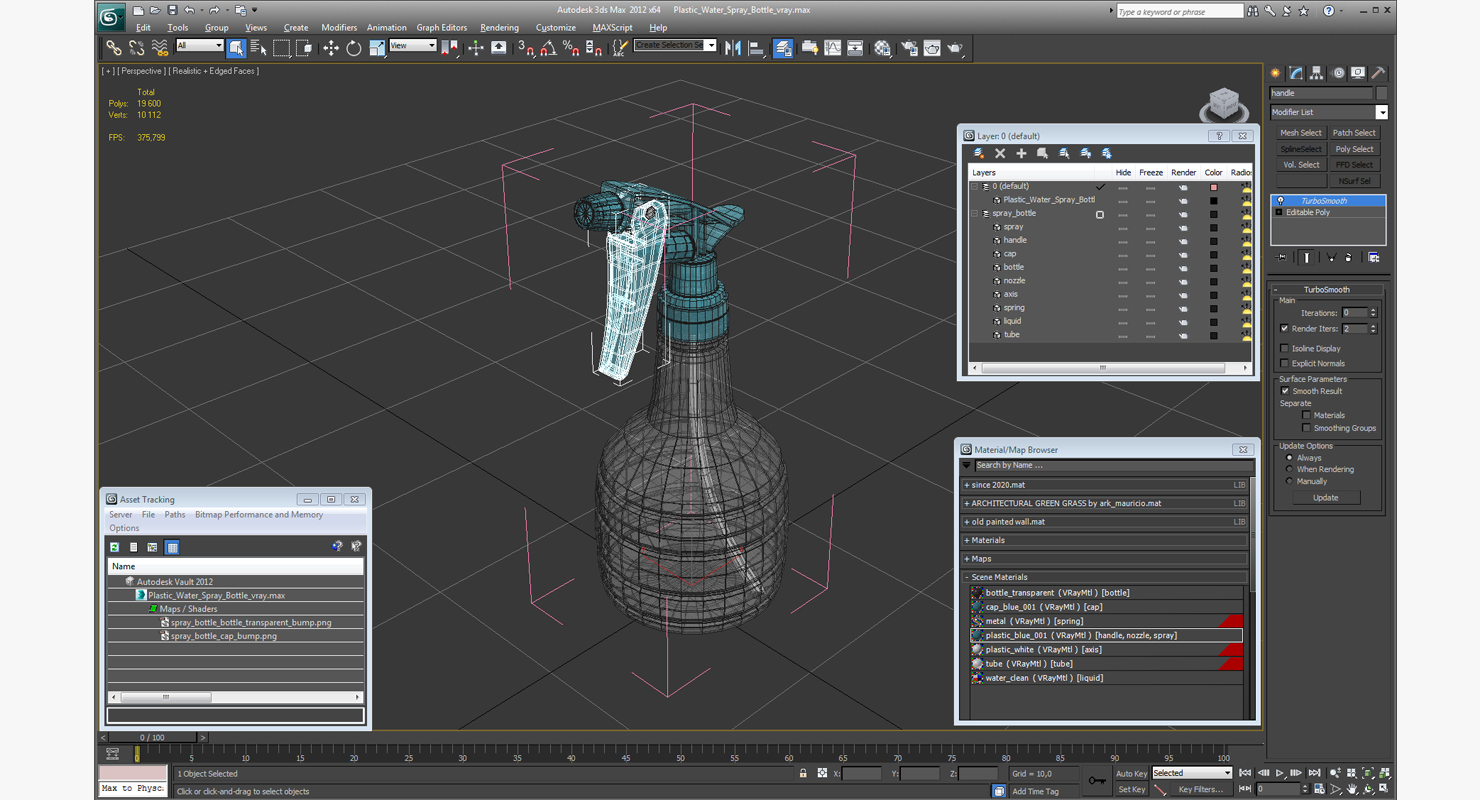The height and width of the screenshot is (800, 1480).
Task: Select plastic_blue_001 material in Scene Materials
Action: (1106, 635)
